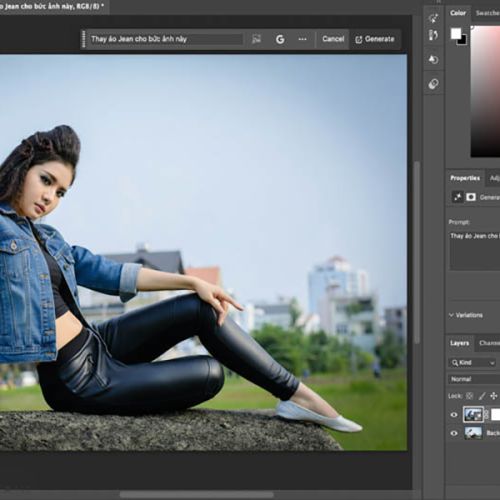Toggle lock position move icon
500x500 pixels.
click(x=494, y=396)
